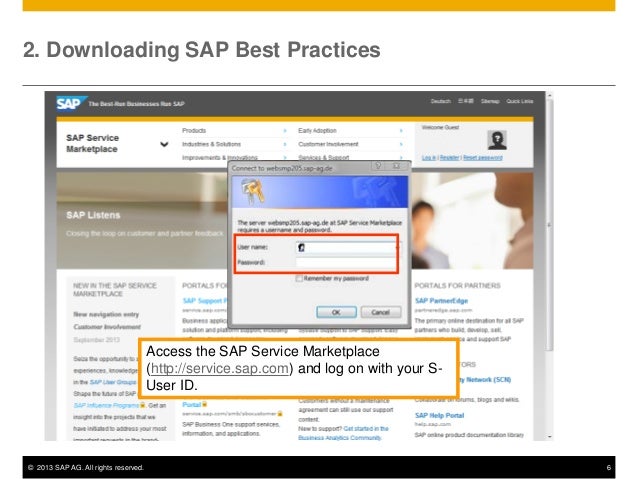Click the lock icon next to SAP Influence Programs

tap(142, 405)
